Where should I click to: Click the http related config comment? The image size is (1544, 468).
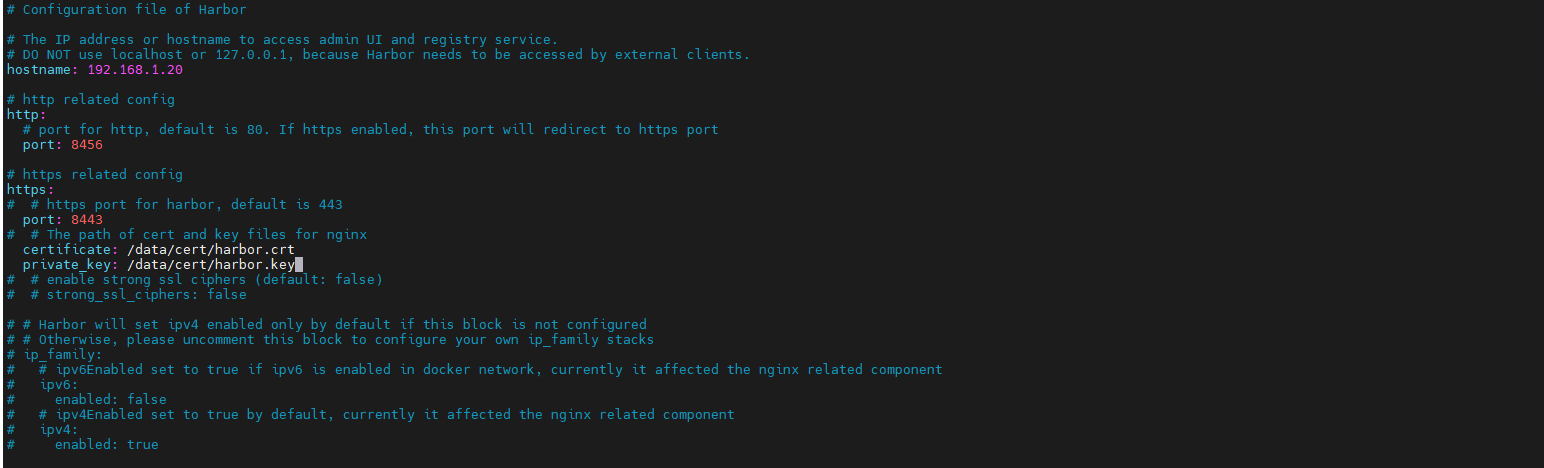pos(91,100)
